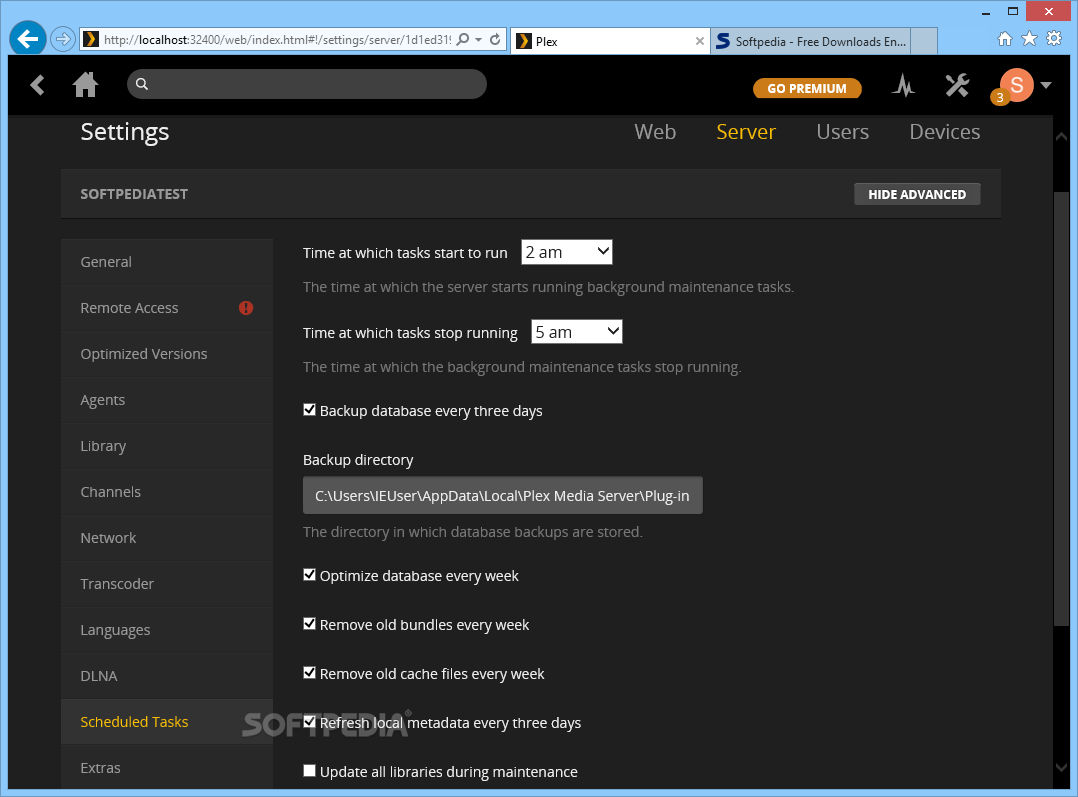The image size is (1078, 797).
Task: Click the GO PREMIUM button
Action: 807,88
